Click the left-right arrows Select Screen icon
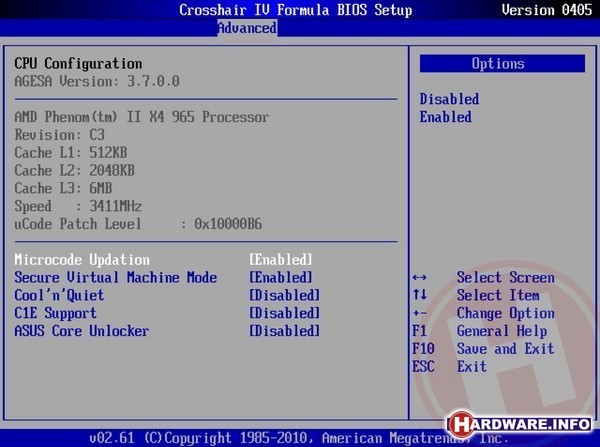This screenshot has width=600, height=447. (x=420, y=277)
